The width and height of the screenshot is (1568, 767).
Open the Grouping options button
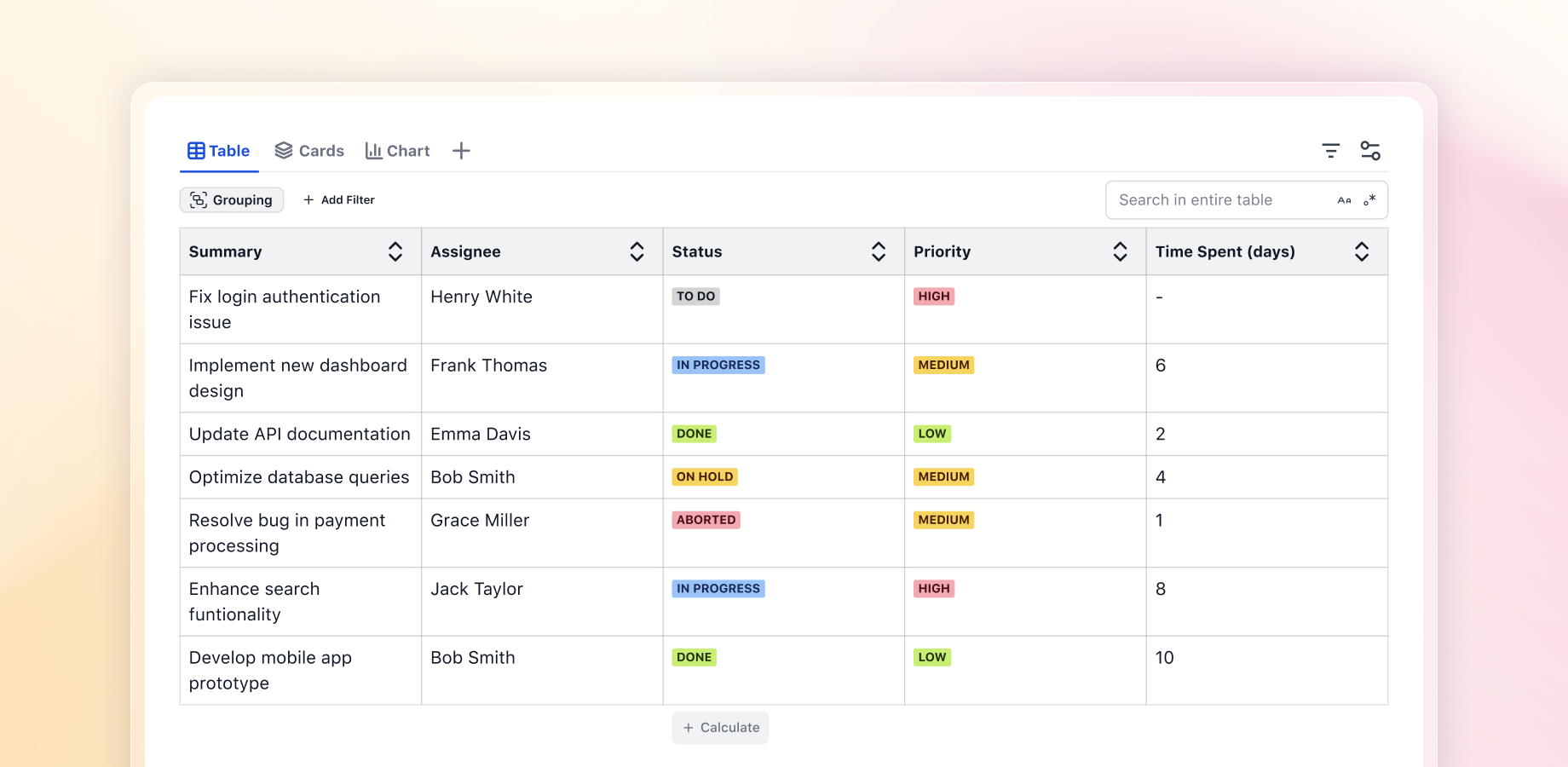point(232,200)
